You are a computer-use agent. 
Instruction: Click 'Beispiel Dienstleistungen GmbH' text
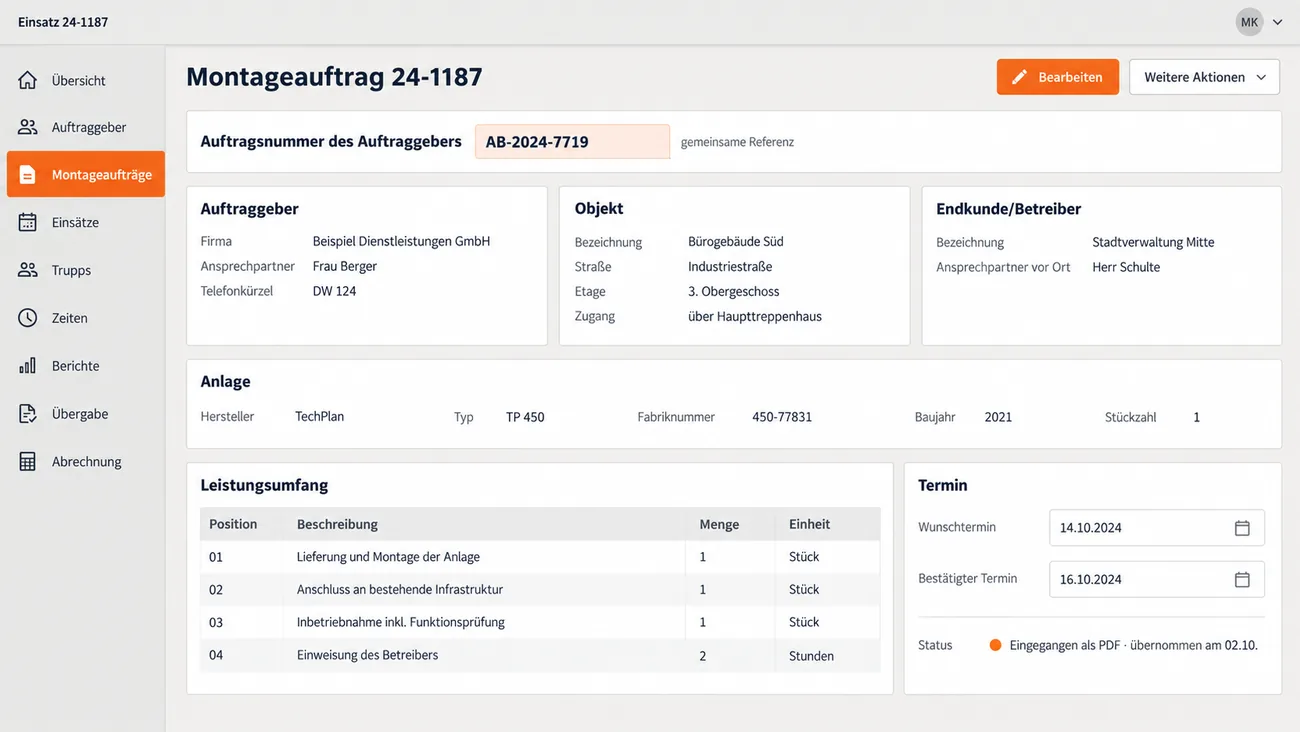pos(401,241)
